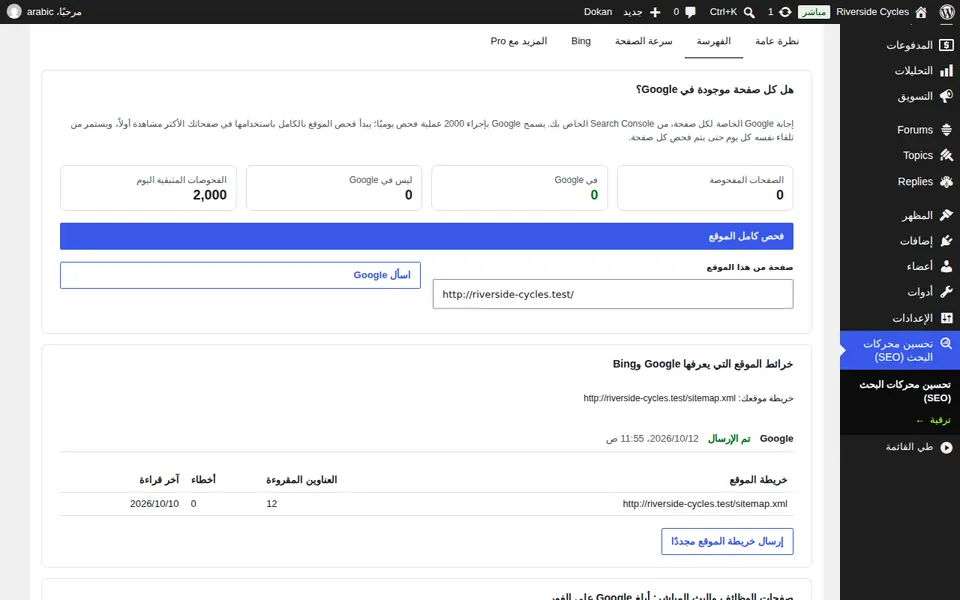Click the الفحوصات المتبقية اليوم 2,000 card
960x600 pixels.
tap(148, 188)
